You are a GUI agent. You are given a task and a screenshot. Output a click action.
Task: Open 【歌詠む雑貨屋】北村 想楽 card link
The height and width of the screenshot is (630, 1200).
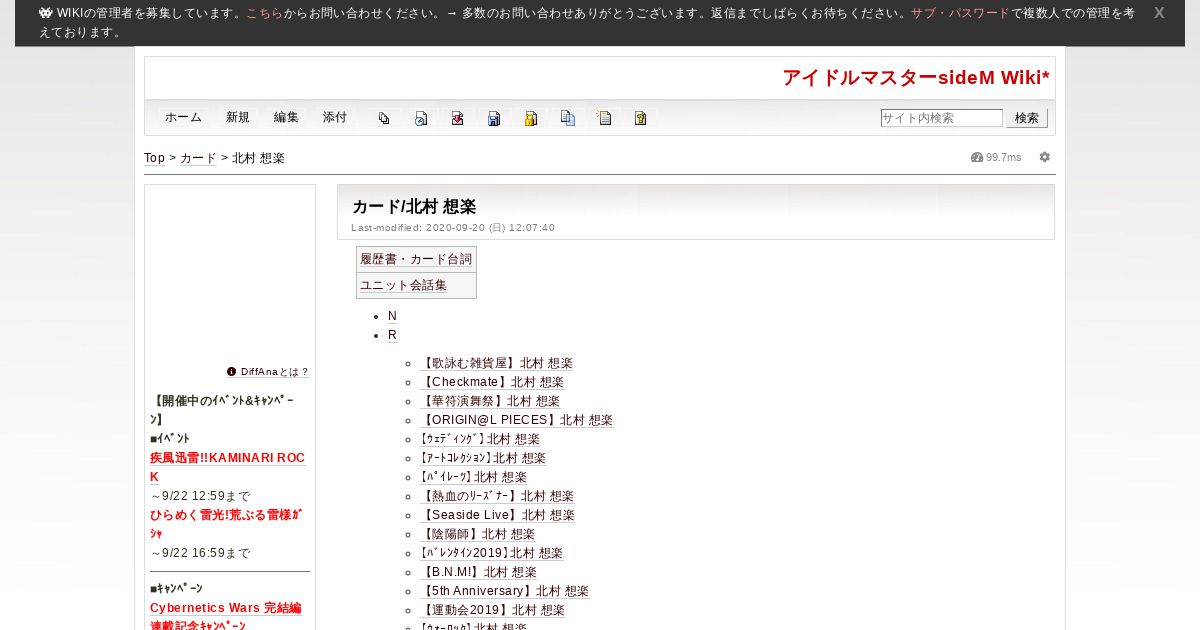(496, 363)
